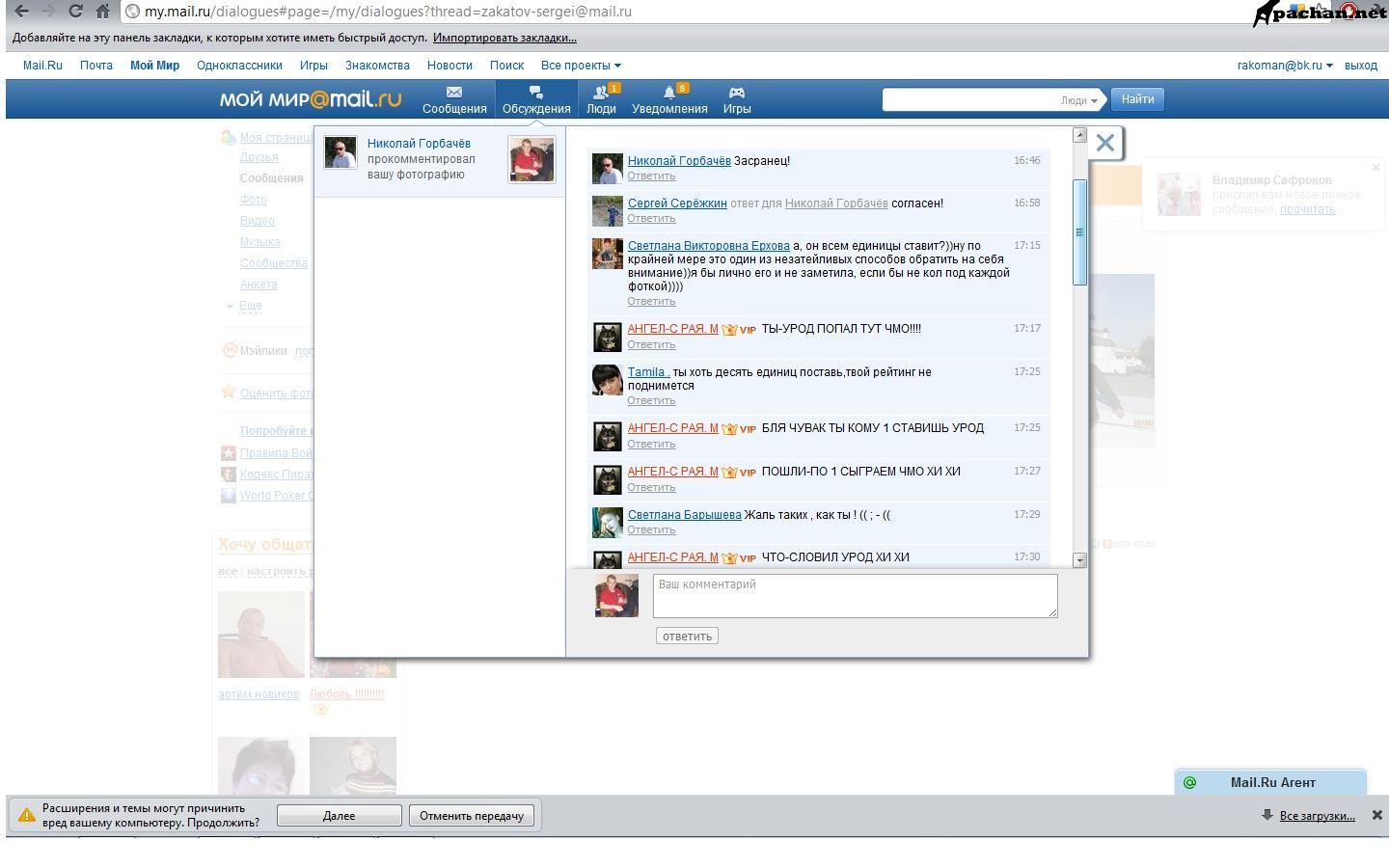
Task: Click the Мой Мир@mail.ru logo
Action: tap(311, 99)
